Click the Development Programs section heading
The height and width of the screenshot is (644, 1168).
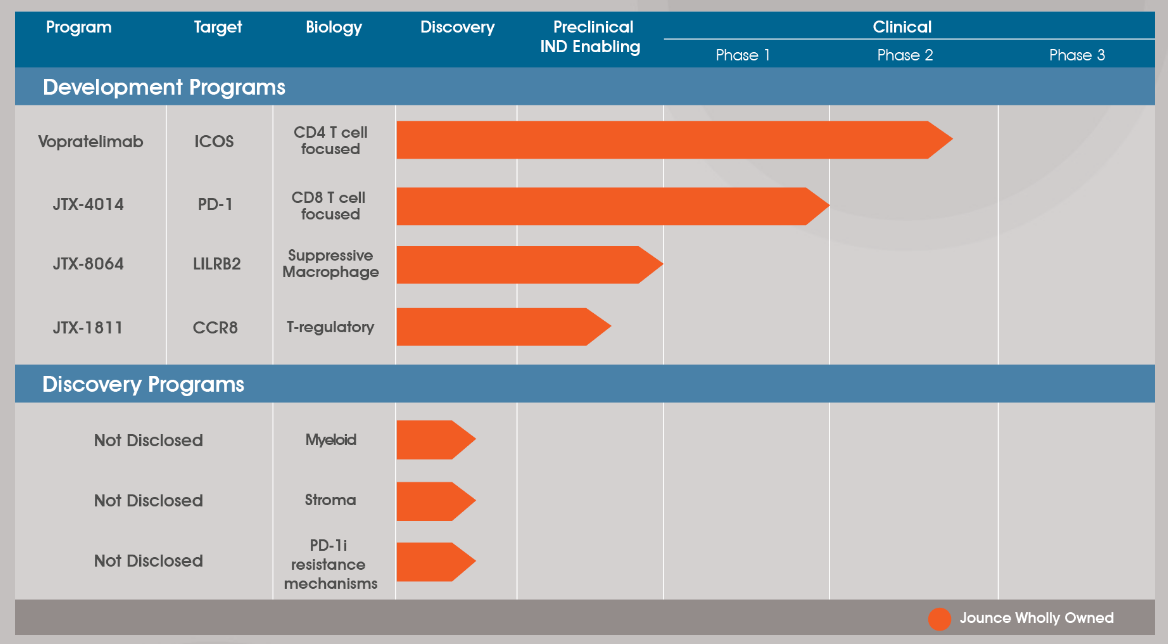(164, 88)
